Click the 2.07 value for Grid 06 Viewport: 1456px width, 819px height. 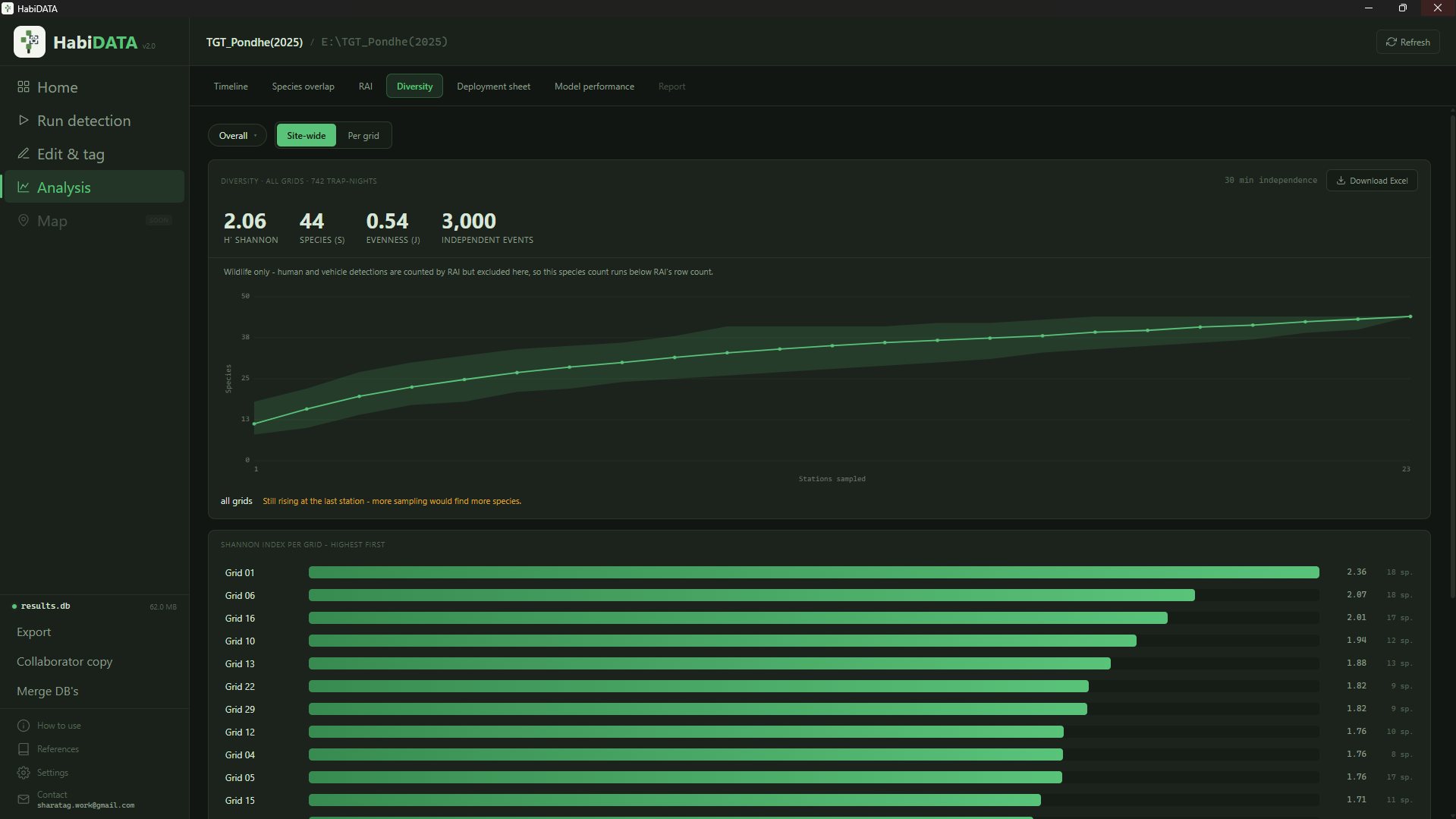pyautogui.click(x=1357, y=595)
